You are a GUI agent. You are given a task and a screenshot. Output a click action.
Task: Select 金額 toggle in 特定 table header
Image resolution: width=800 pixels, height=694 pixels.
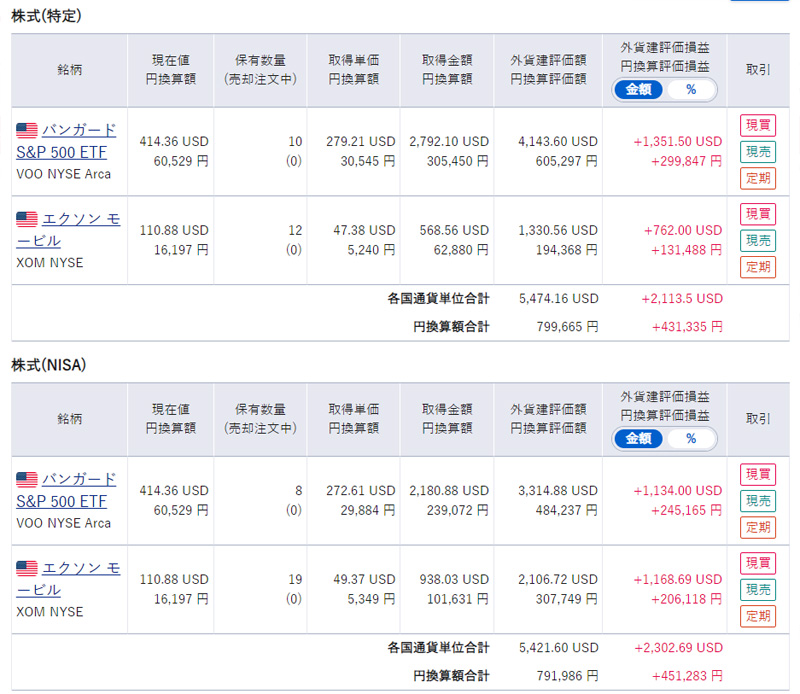[x=638, y=90]
